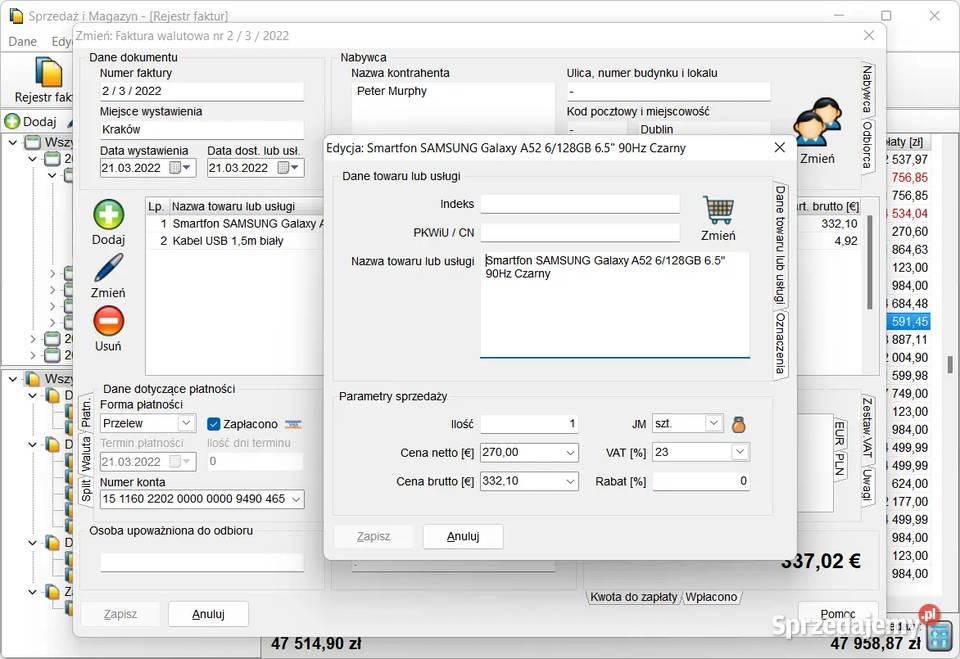Switch to the Oznaczenia vertical tab

tap(780, 343)
